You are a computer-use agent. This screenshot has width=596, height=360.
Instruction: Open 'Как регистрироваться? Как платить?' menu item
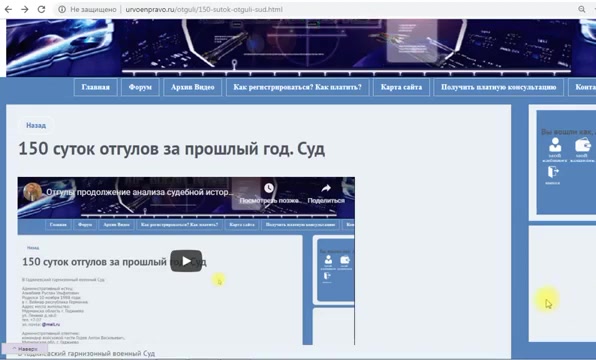click(298, 87)
